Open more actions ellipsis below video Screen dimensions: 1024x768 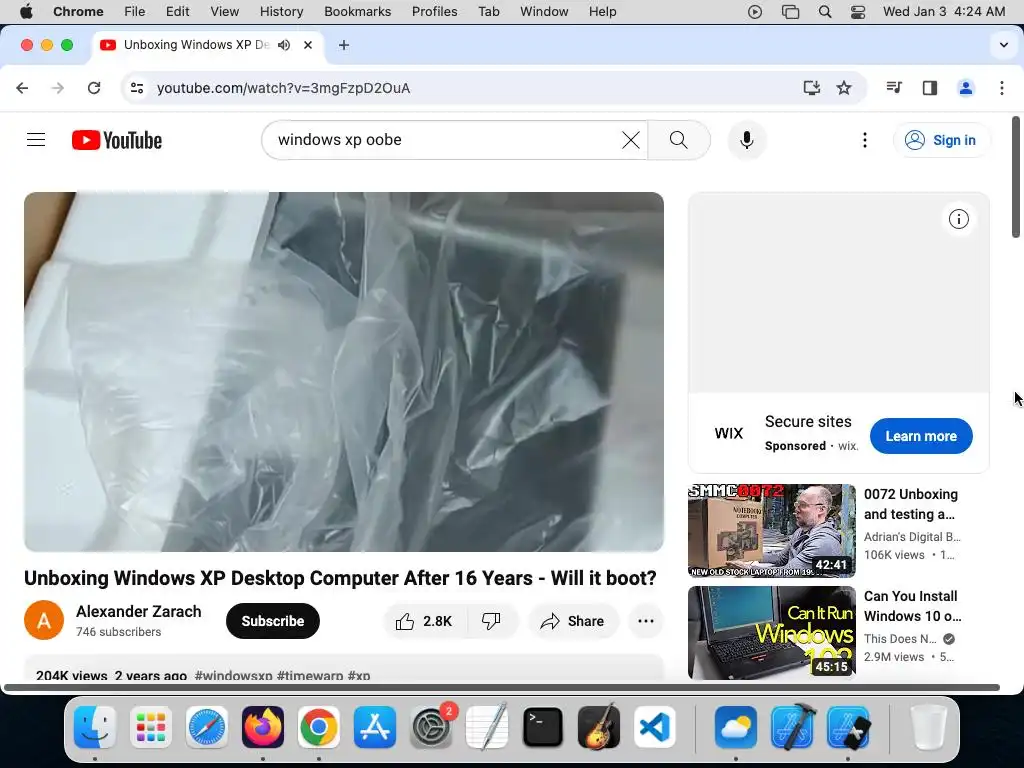click(646, 621)
